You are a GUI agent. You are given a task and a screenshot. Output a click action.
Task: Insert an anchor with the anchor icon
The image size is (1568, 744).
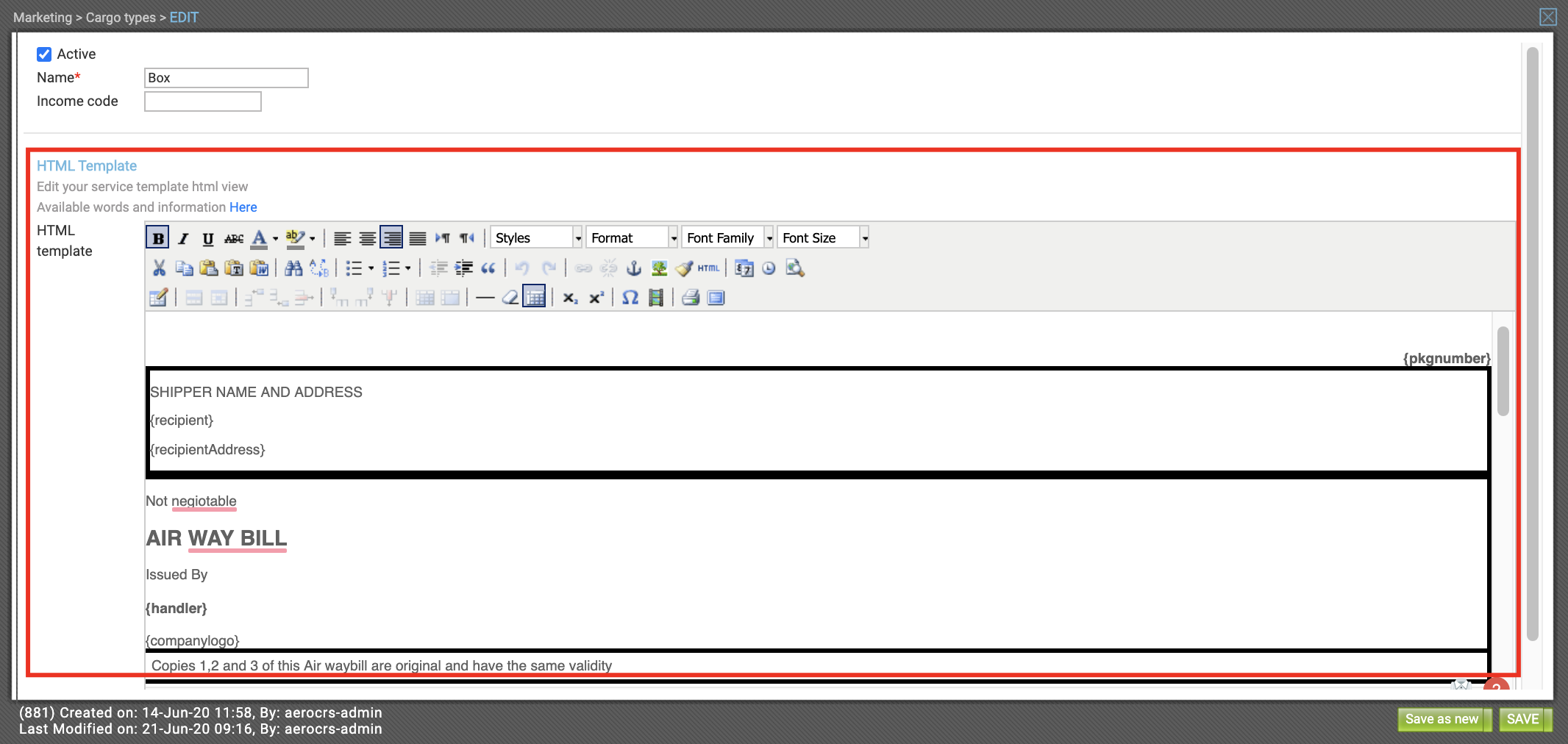634,268
